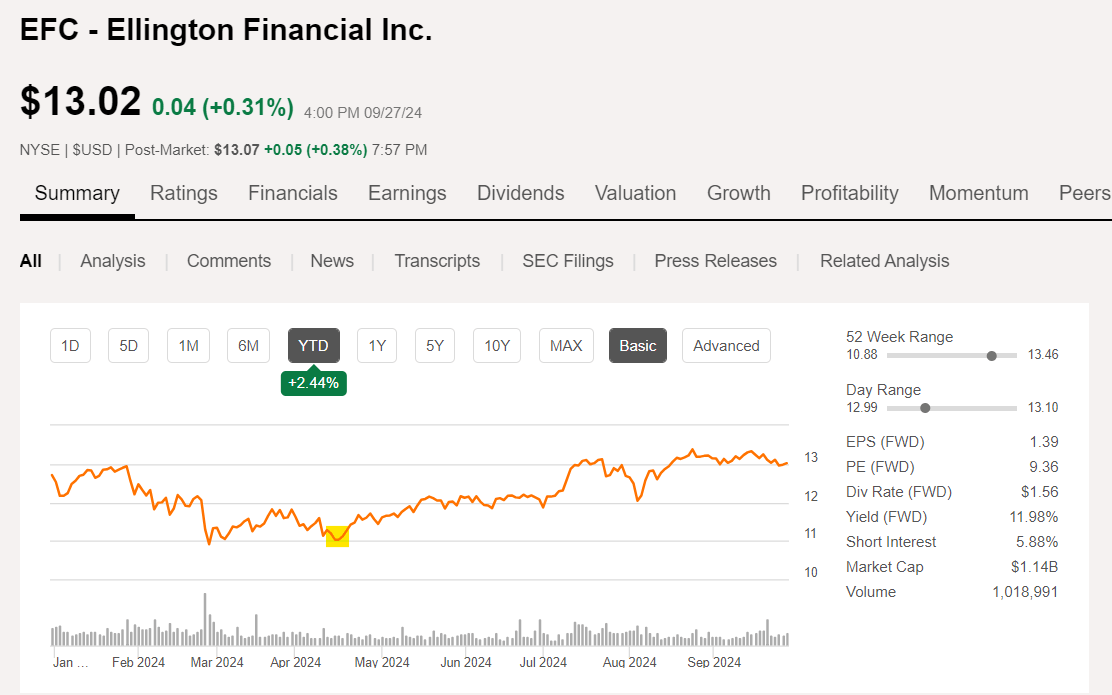Image resolution: width=1112 pixels, height=695 pixels.
Task: Open the Valuation tab
Action: 636,193
